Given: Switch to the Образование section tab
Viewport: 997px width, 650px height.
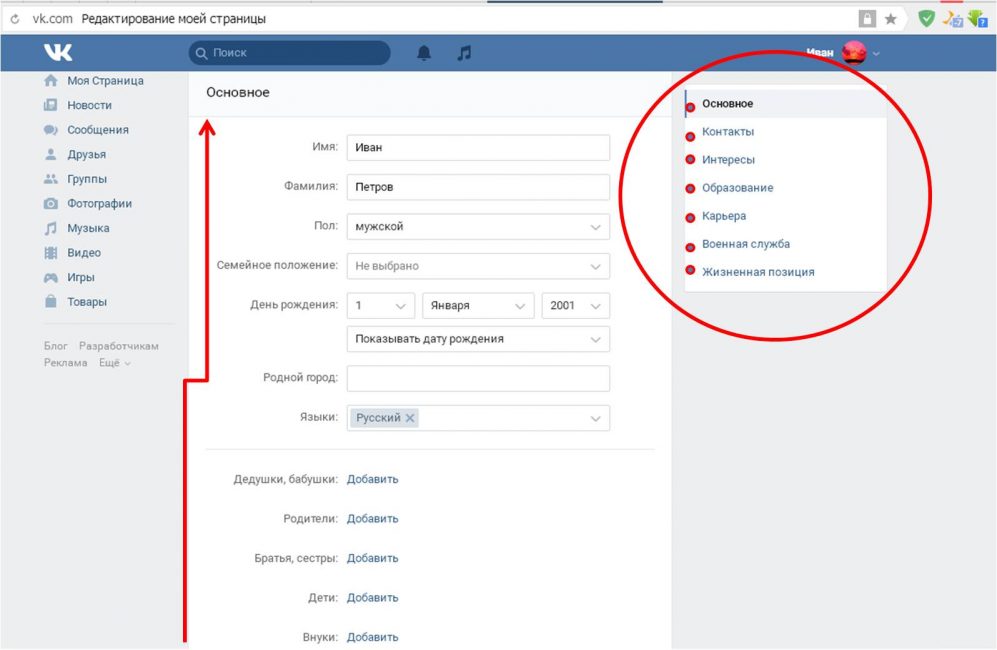Looking at the screenshot, I should (x=737, y=188).
